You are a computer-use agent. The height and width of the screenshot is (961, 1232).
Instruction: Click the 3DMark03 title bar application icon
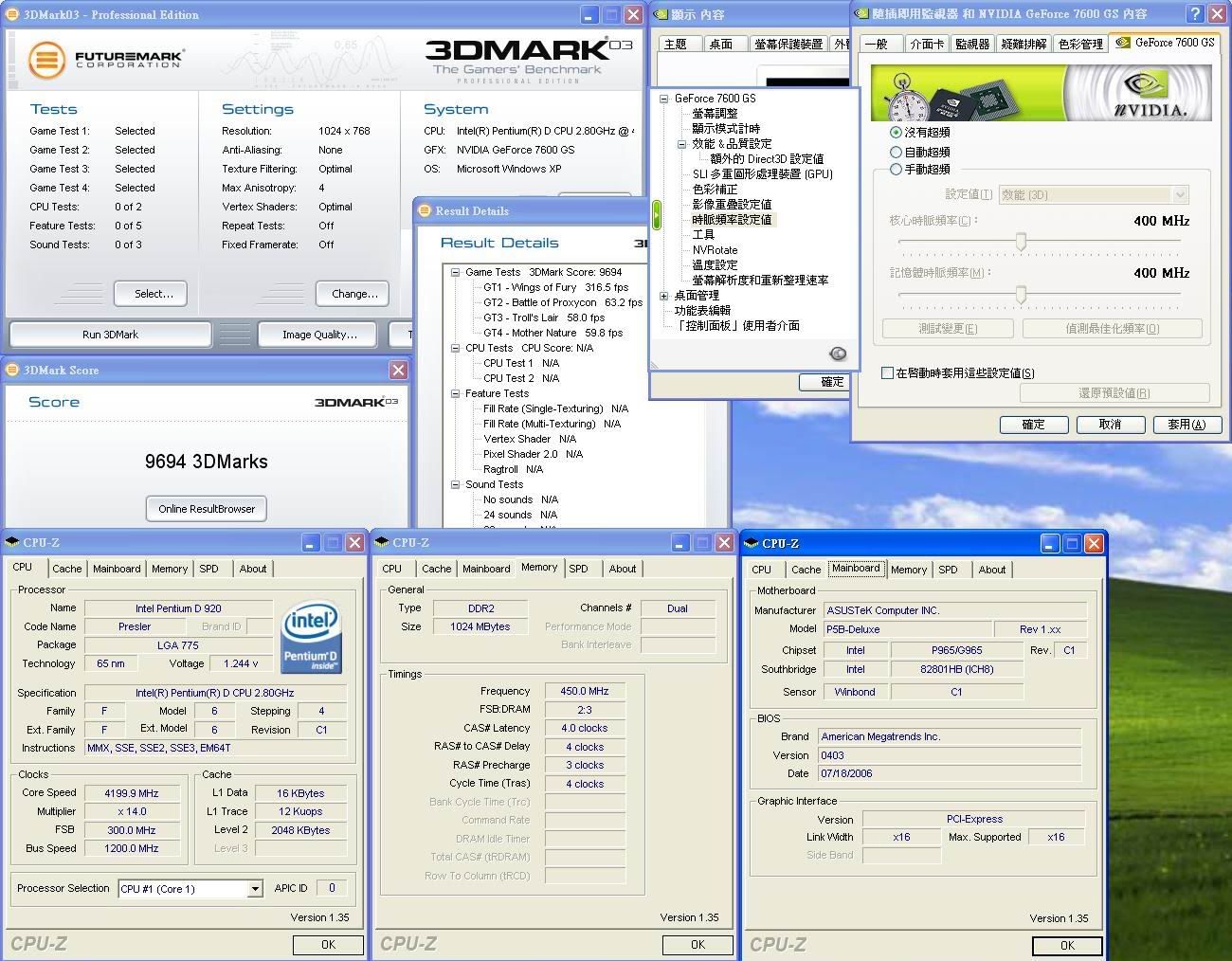point(12,14)
